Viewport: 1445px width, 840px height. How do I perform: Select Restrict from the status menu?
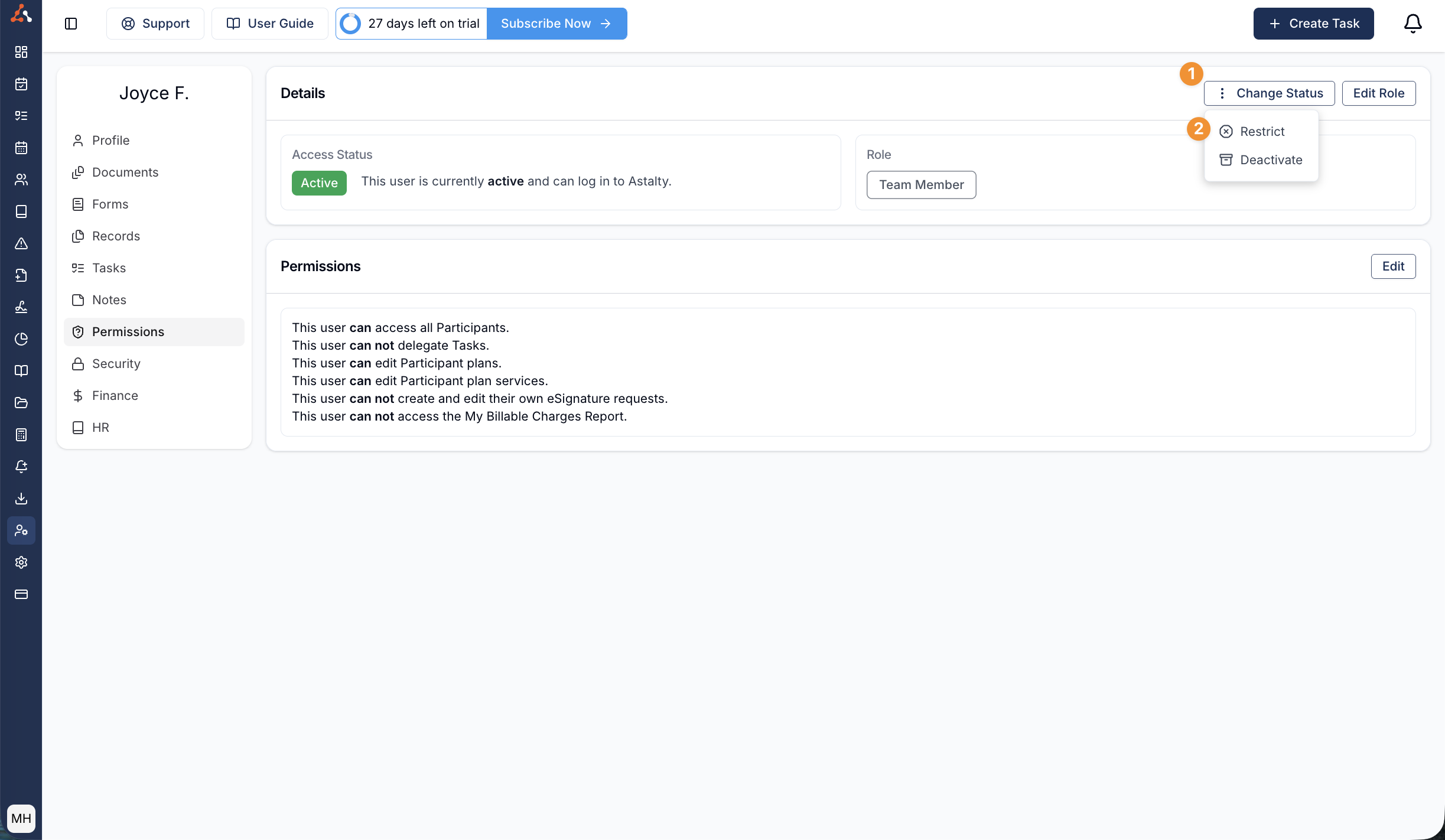pos(1262,132)
